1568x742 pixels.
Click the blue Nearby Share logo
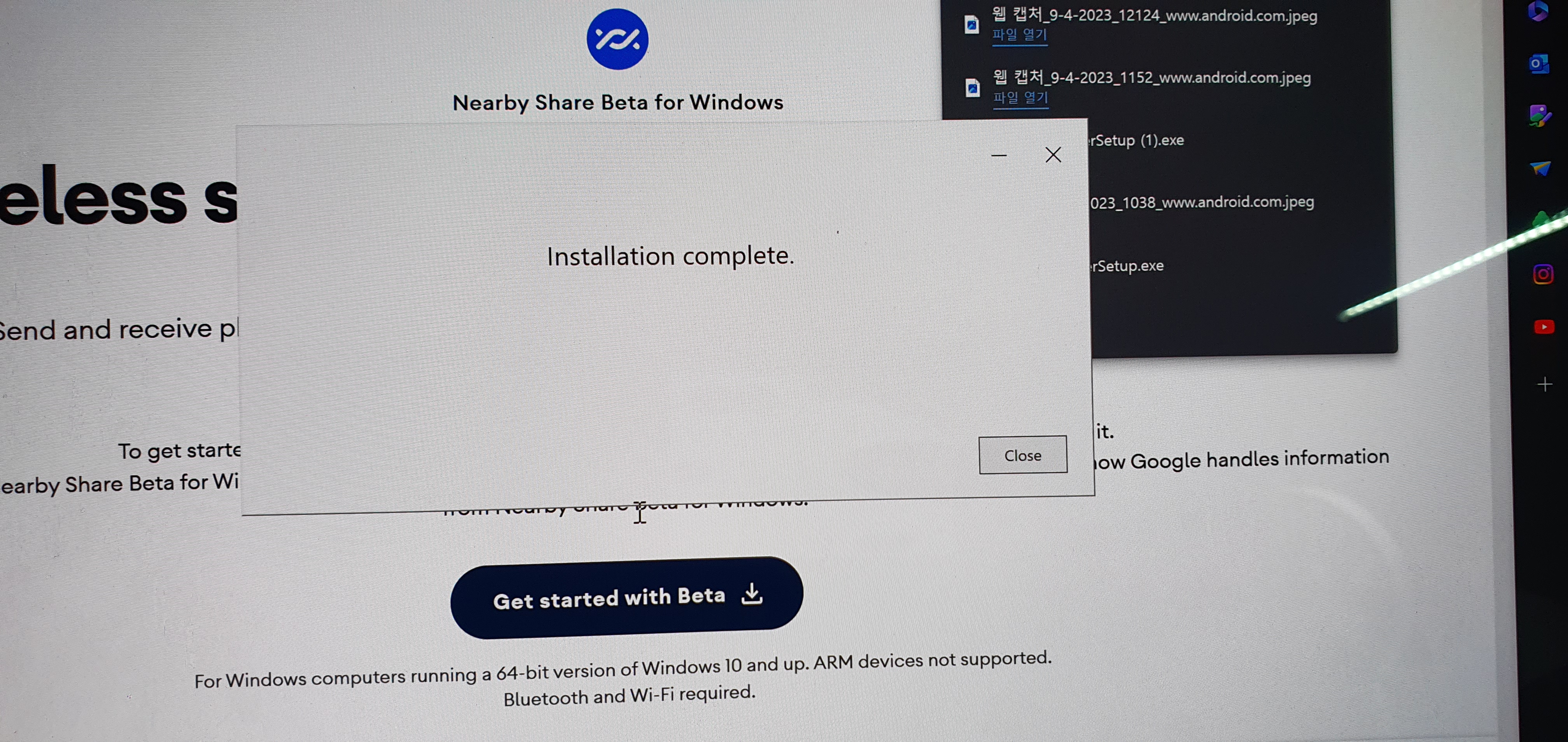[x=617, y=40]
